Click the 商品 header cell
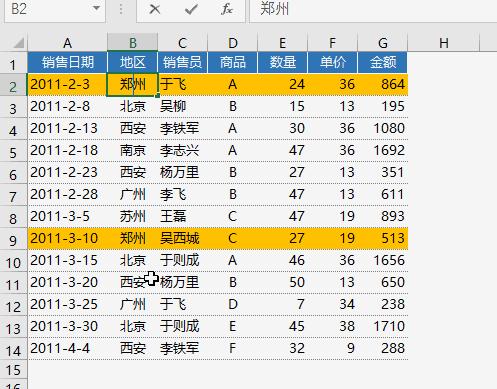 (x=233, y=62)
